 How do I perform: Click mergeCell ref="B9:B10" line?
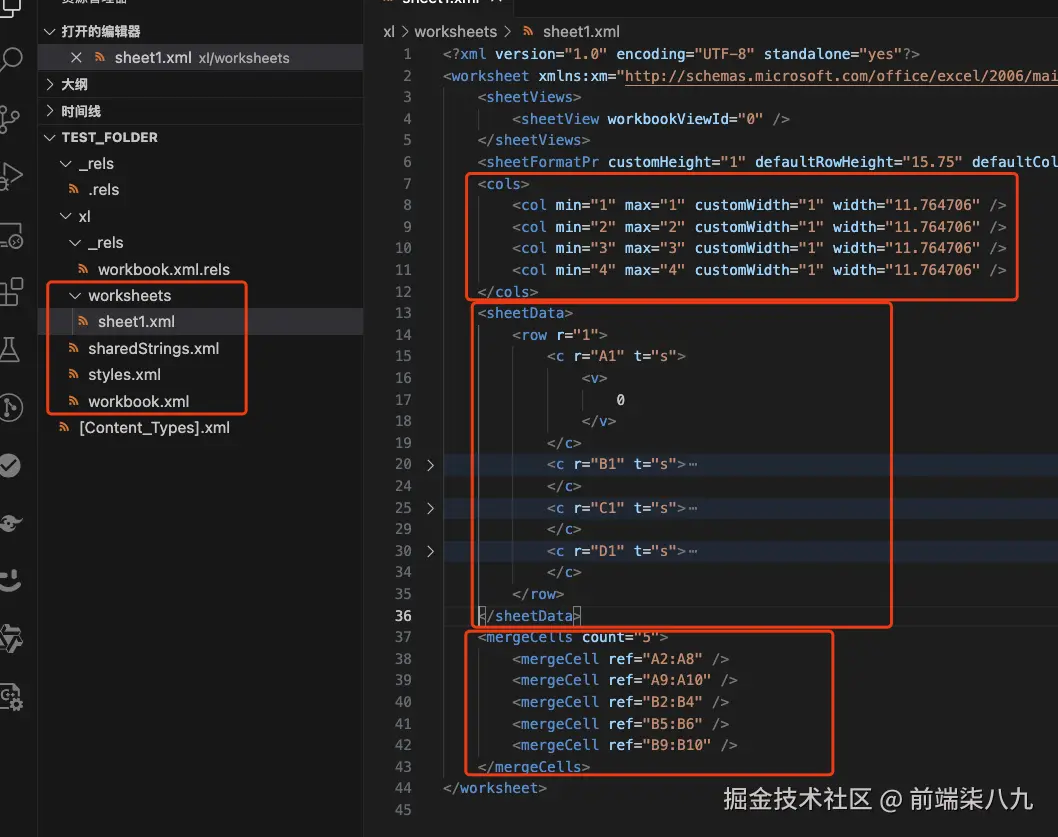tap(625, 745)
